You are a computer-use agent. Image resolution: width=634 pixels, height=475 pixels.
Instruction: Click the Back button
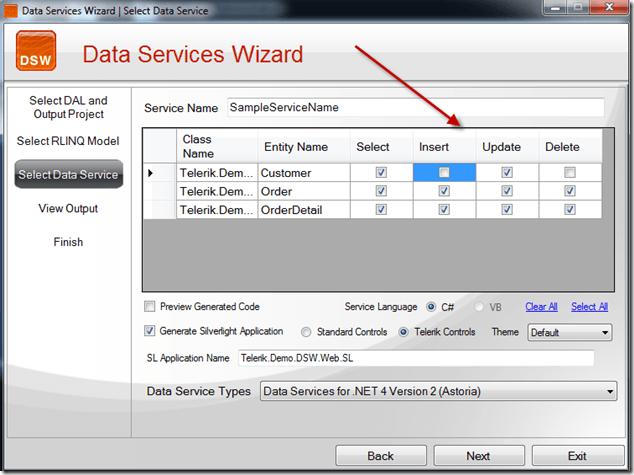click(380, 456)
